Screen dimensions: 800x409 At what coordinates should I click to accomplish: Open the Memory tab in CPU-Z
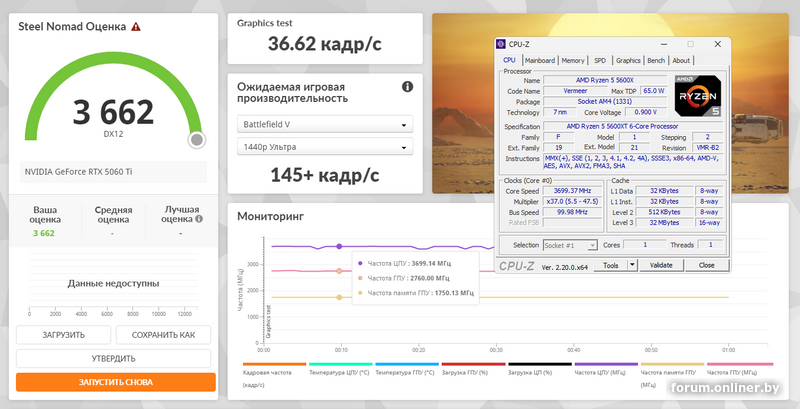(572, 60)
